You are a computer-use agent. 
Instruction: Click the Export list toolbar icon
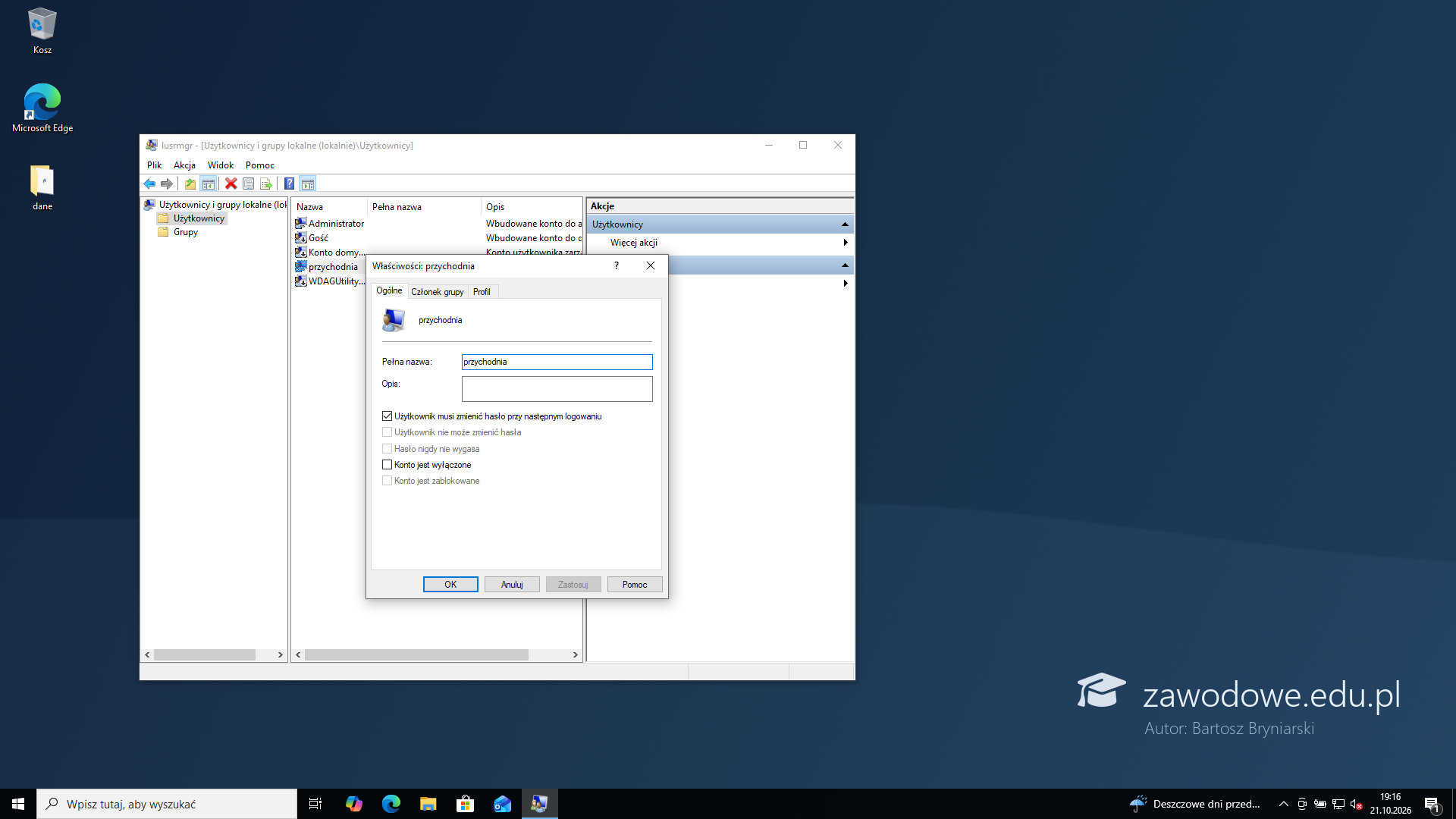pos(266,184)
